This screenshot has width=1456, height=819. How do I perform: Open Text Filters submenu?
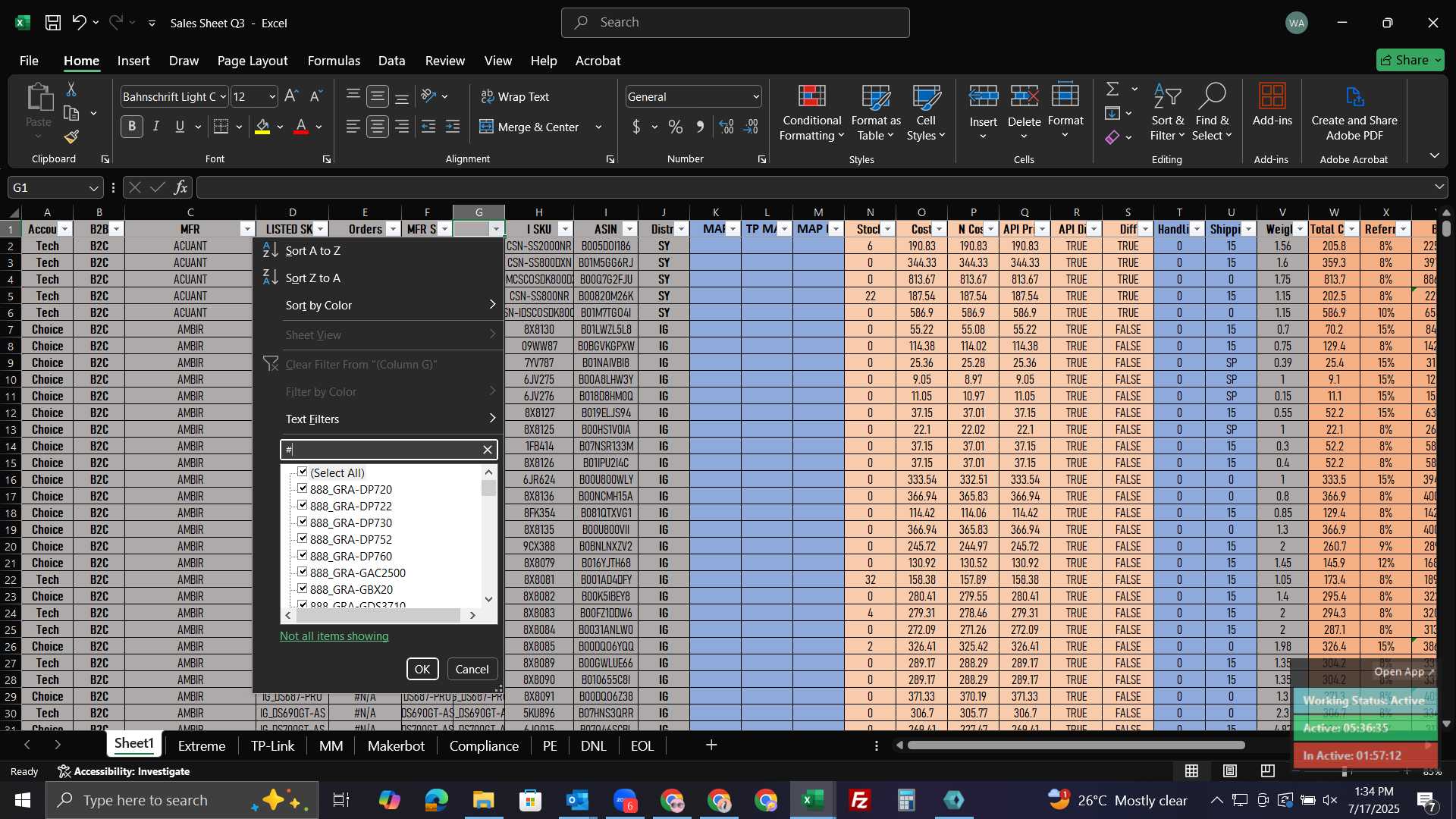click(389, 419)
